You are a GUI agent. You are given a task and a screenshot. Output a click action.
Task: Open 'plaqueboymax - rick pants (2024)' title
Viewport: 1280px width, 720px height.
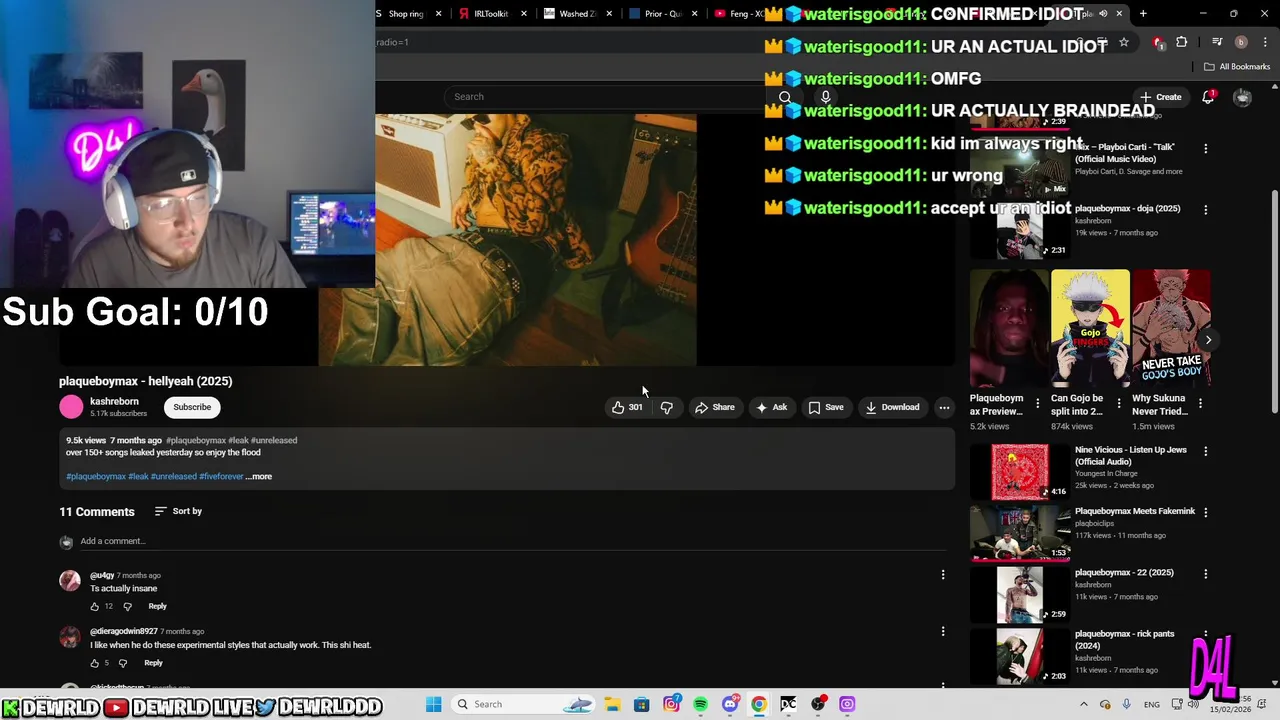tap(1125, 639)
